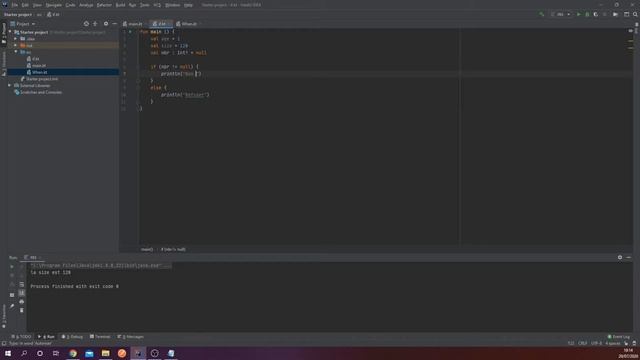
Task: Open the Code menu
Action: [70, 5]
